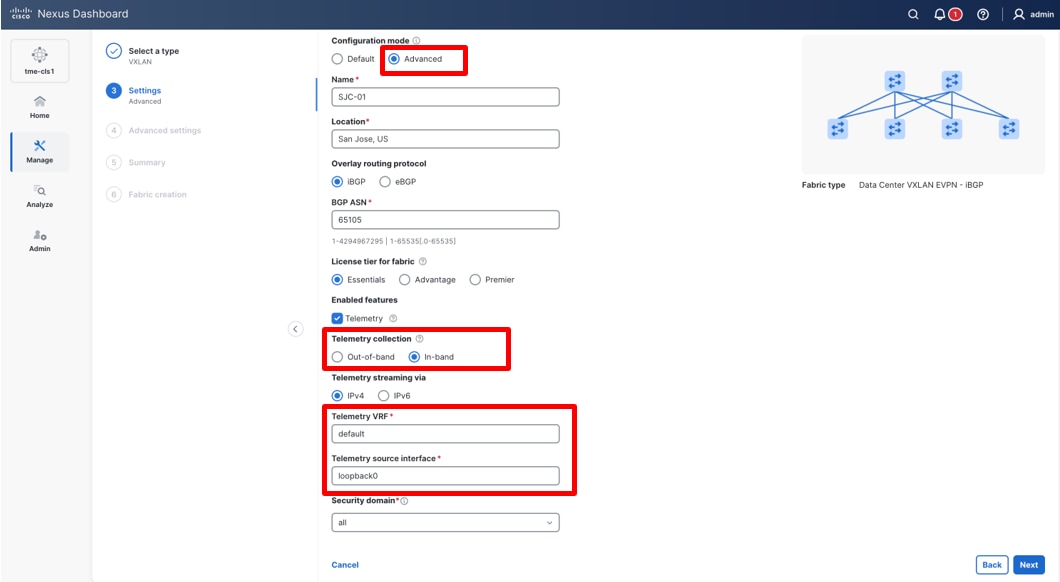Open the help question mark icon
Screen dimensions: 1060x582
[x=981, y=14]
